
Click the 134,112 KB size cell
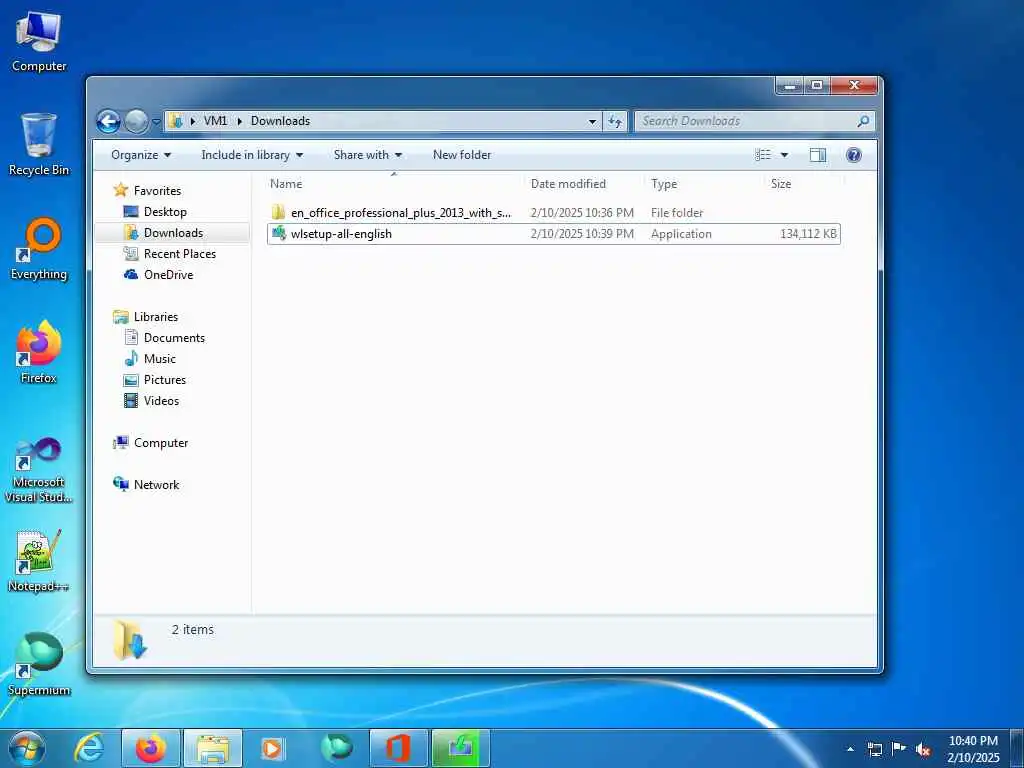[808, 234]
